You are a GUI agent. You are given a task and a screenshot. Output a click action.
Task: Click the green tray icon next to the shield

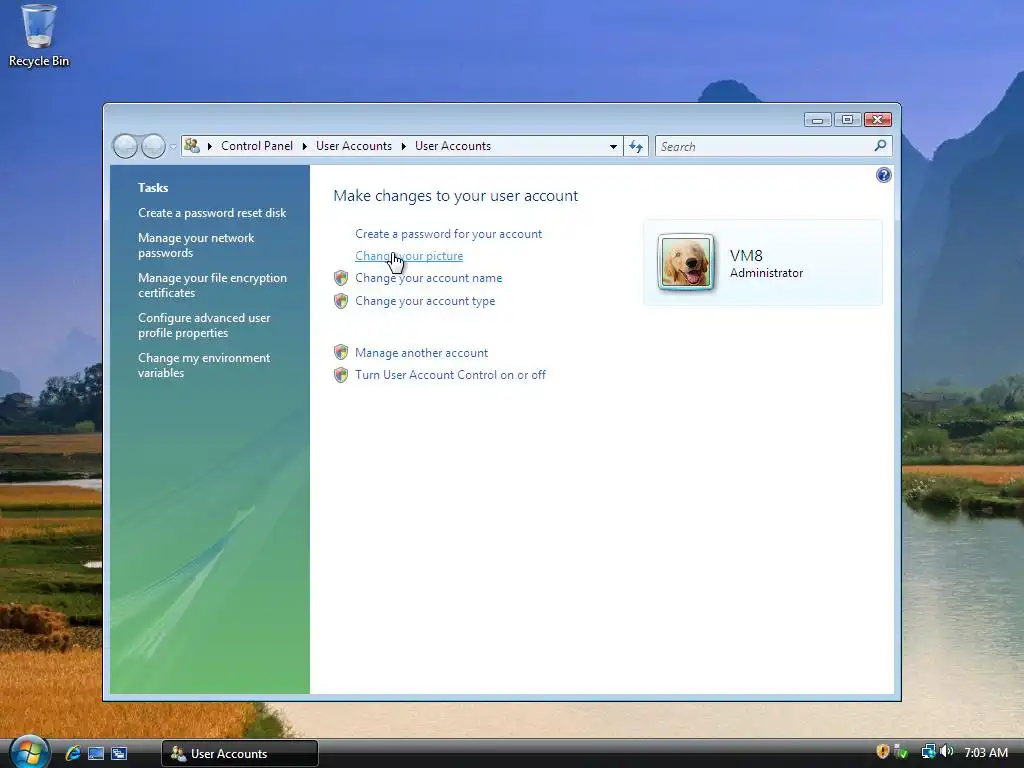click(901, 752)
